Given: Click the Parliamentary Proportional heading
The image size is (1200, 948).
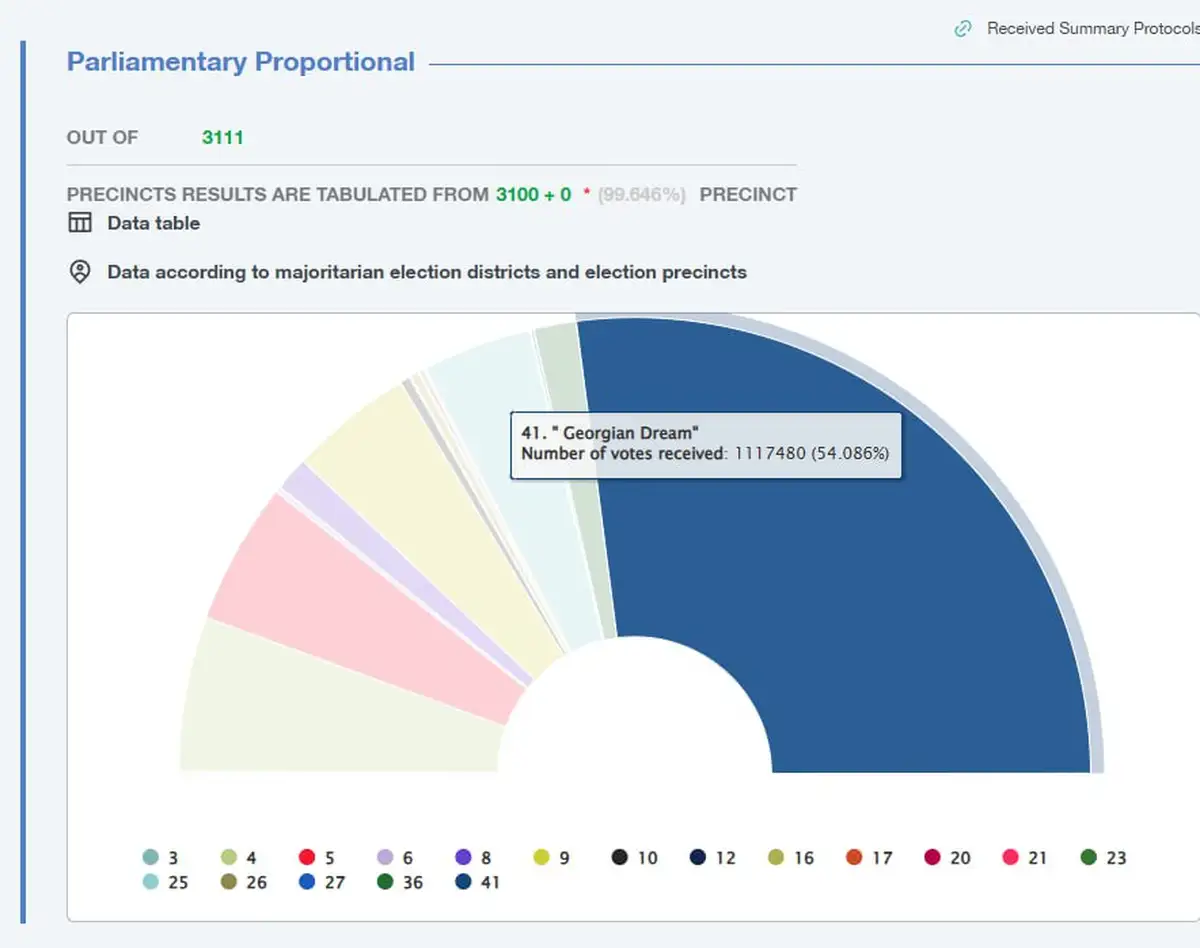Looking at the screenshot, I should [240, 62].
